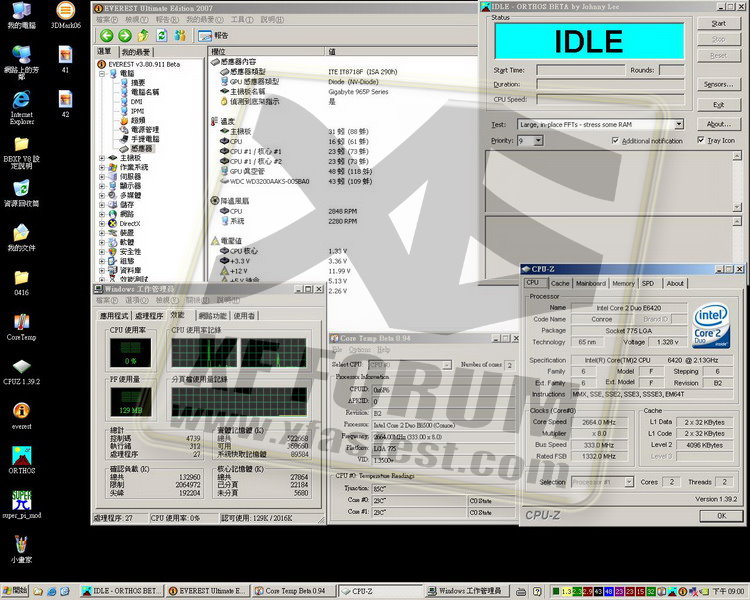Open the Internet Explorer desktop icon

click(22, 108)
